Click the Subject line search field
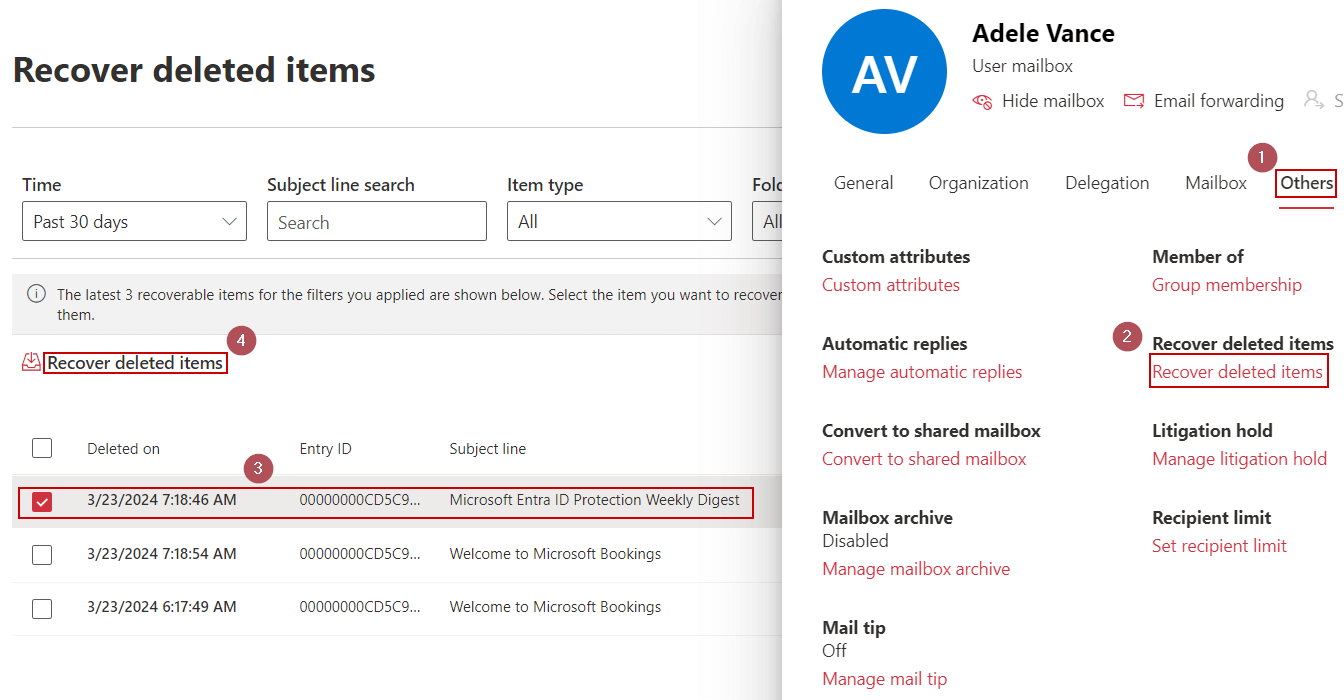Viewport: 1344px width, 700px height. point(376,222)
